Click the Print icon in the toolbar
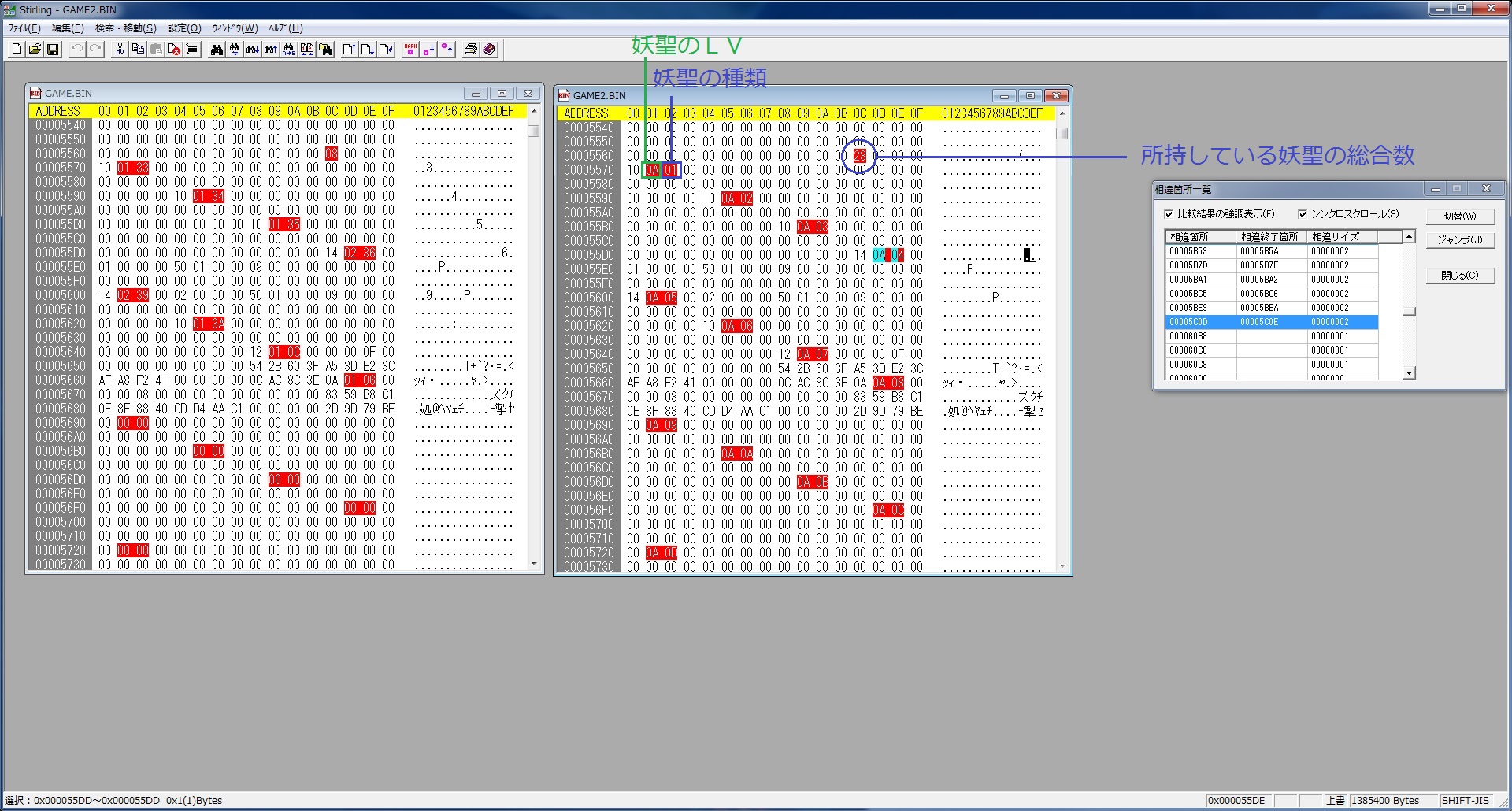Image resolution: width=1512 pixels, height=811 pixels. 470,50
